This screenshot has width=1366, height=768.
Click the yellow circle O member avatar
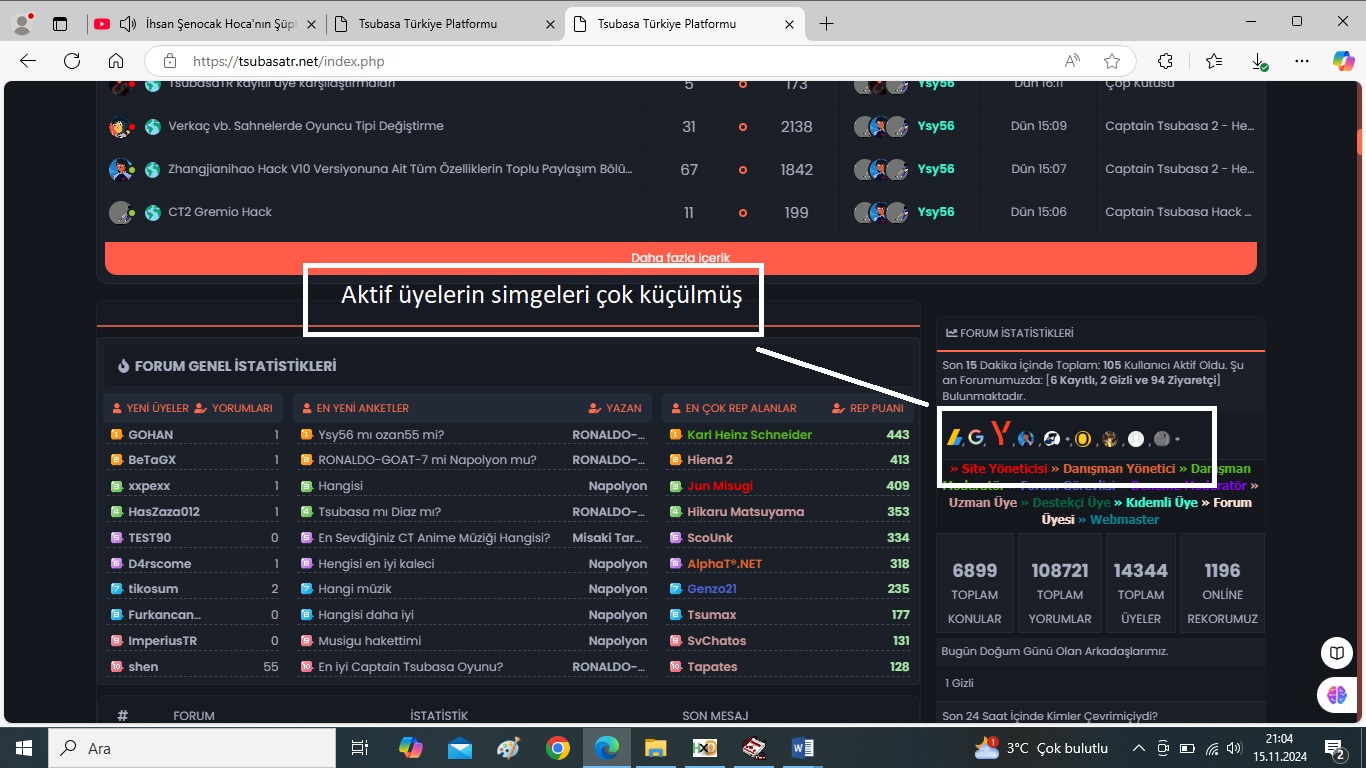coord(1083,438)
